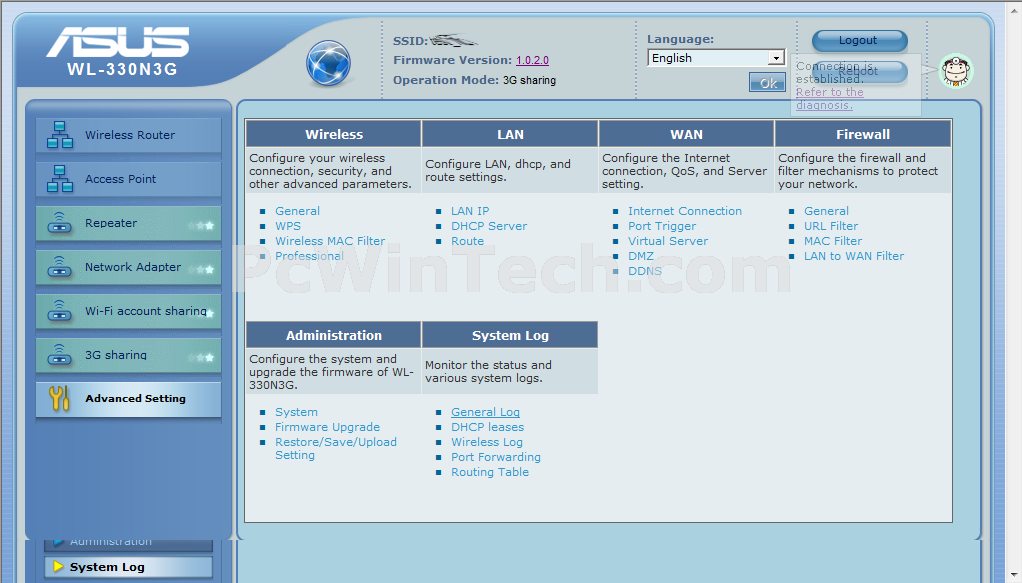The height and width of the screenshot is (583, 1022).
Task: Follow the Refer to the diagnosis link
Action: tap(829, 98)
